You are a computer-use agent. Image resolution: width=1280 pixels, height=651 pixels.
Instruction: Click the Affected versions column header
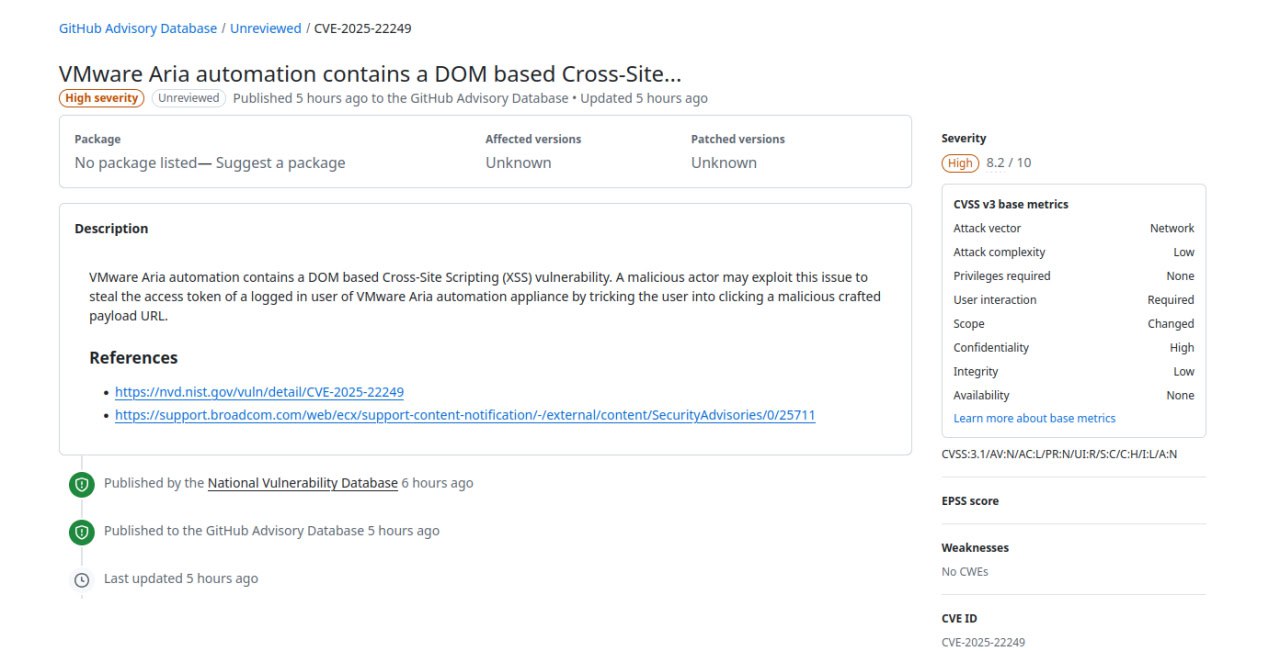point(533,139)
